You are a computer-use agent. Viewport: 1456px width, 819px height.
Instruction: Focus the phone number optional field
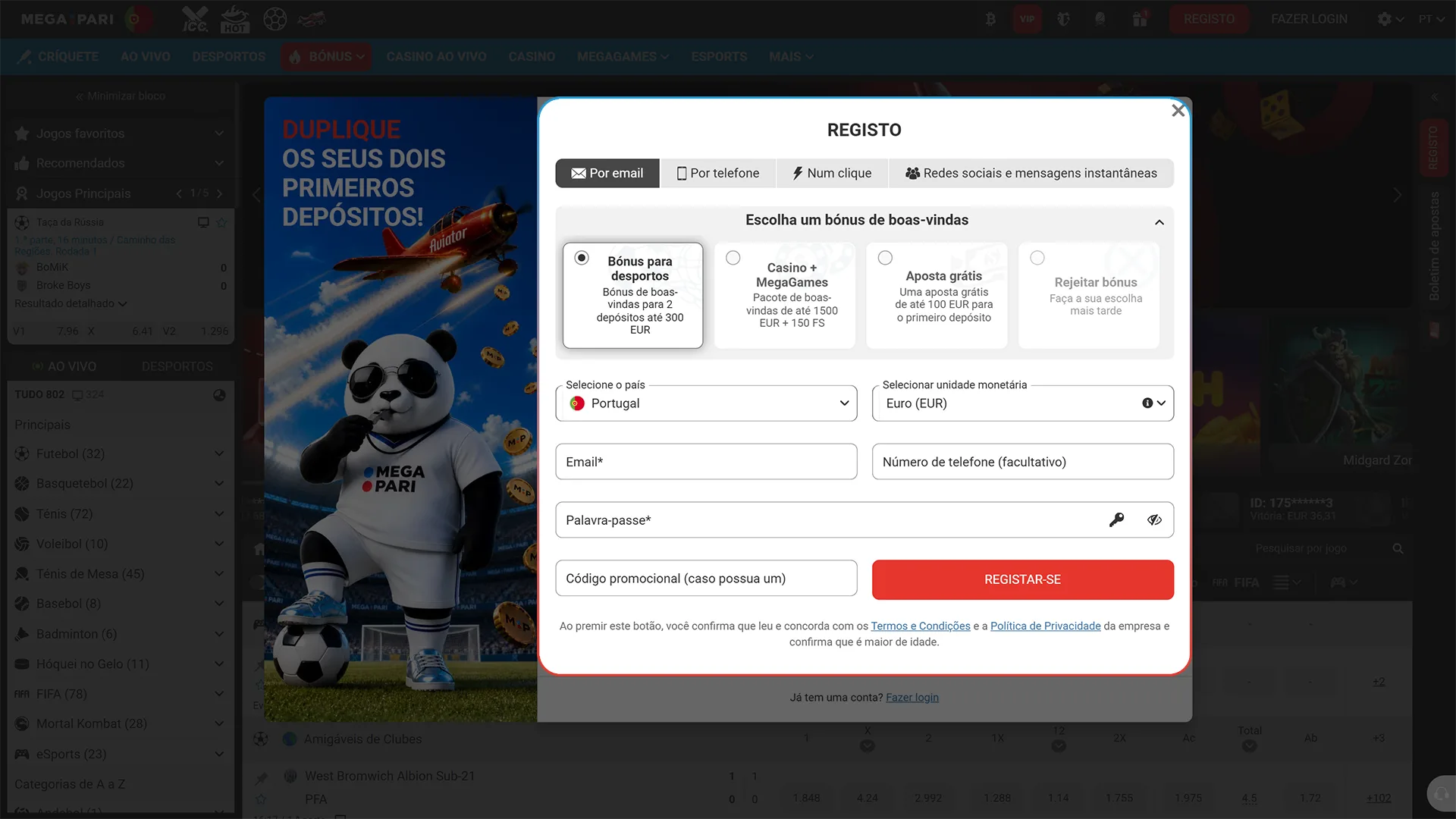(x=1022, y=462)
